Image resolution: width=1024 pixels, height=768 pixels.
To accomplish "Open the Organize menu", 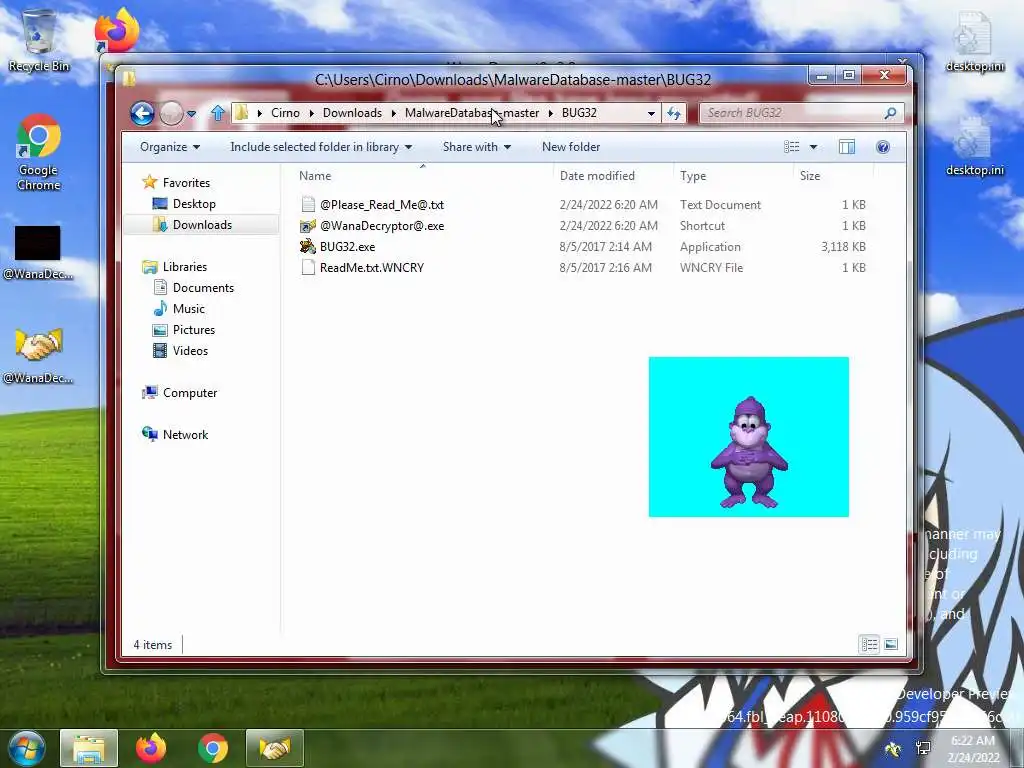I will click(x=170, y=147).
